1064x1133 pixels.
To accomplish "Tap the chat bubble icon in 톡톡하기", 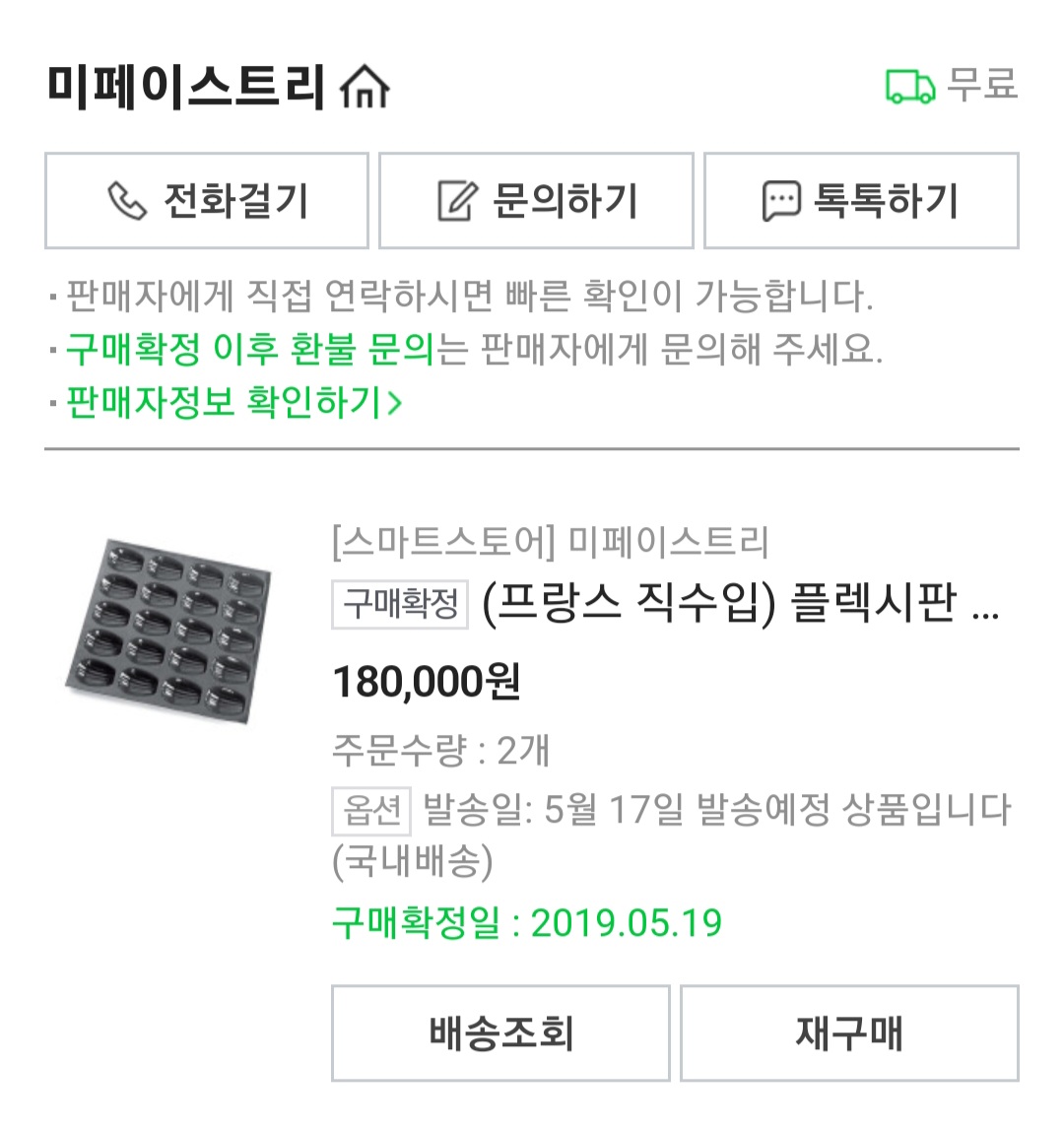I will [x=781, y=201].
